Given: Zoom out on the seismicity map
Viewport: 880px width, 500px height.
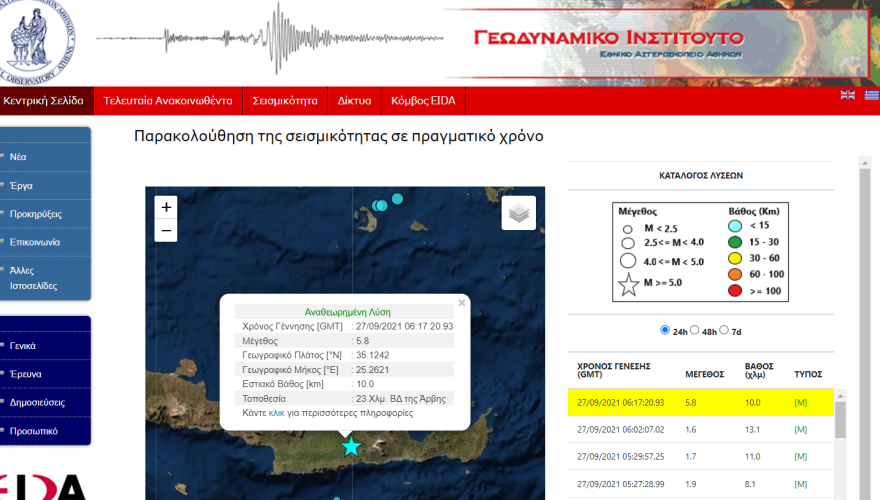Looking at the screenshot, I should click(x=166, y=231).
